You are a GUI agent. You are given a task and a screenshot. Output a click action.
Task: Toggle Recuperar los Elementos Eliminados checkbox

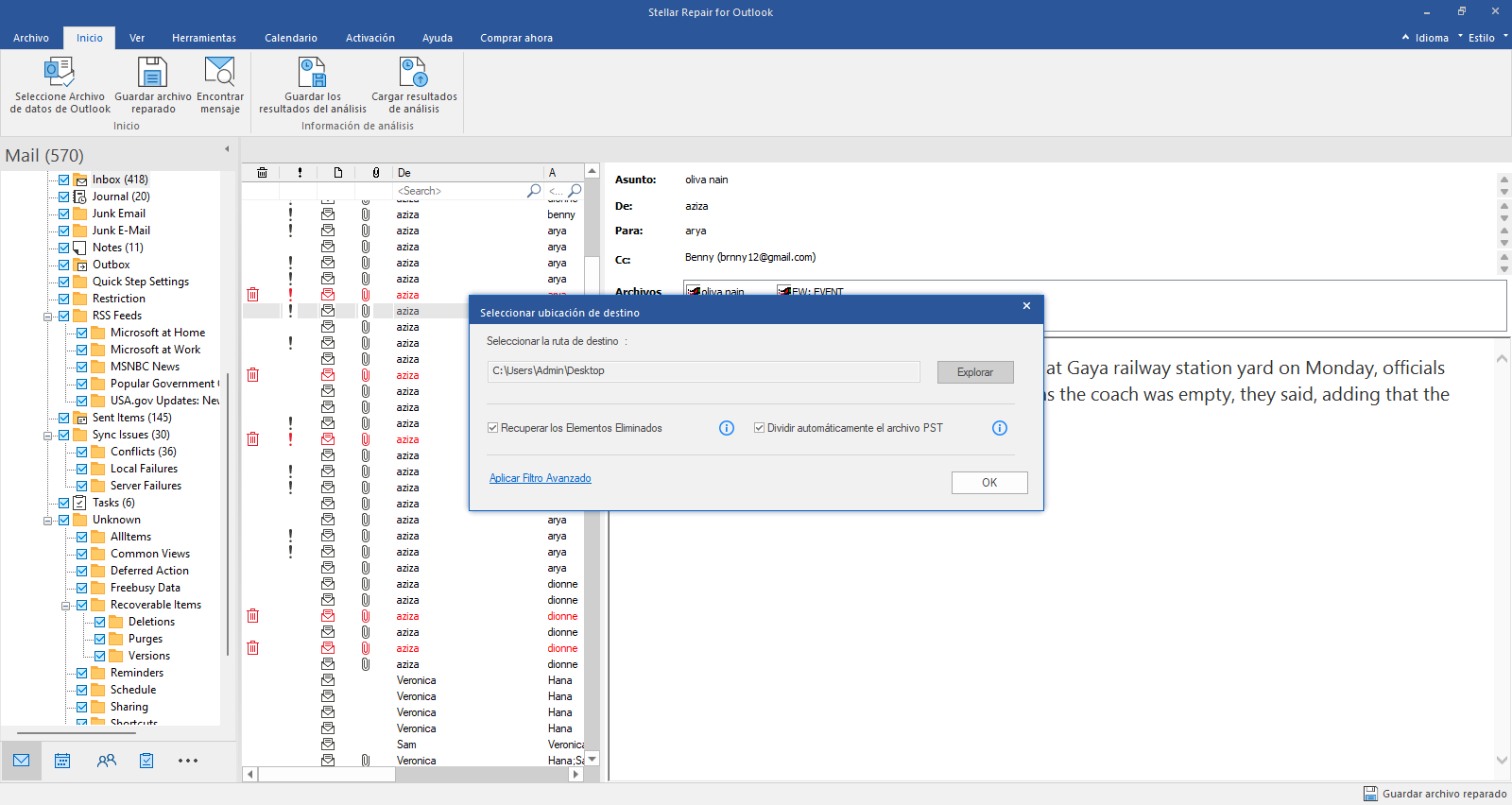pos(492,428)
